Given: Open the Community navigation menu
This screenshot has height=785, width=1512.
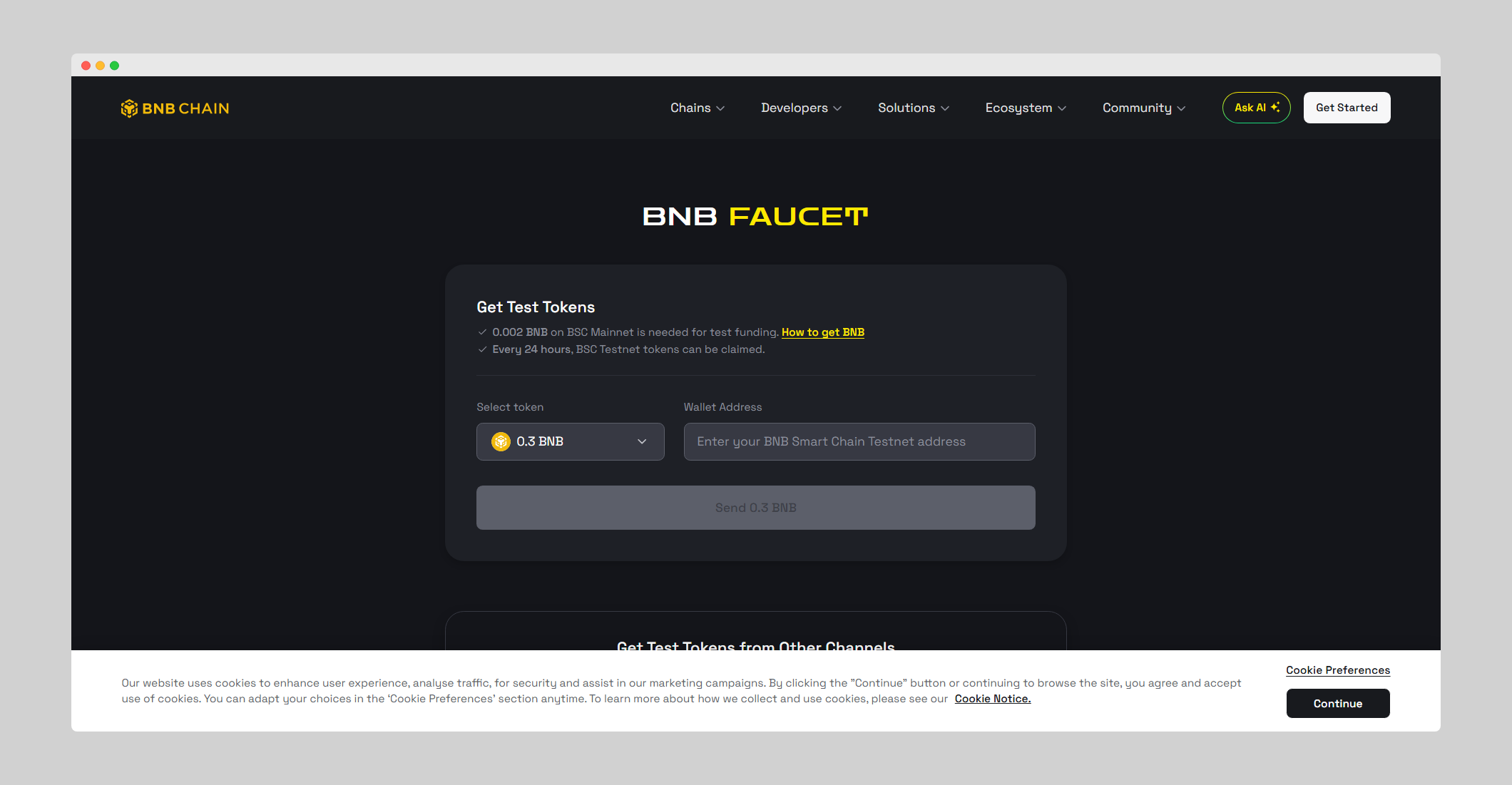Looking at the screenshot, I should tap(1144, 108).
